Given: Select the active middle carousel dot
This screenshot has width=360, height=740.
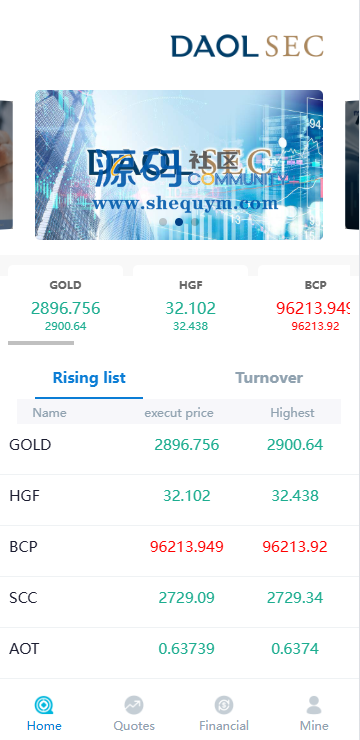Looking at the screenshot, I should pyautogui.click(x=179, y=222).
